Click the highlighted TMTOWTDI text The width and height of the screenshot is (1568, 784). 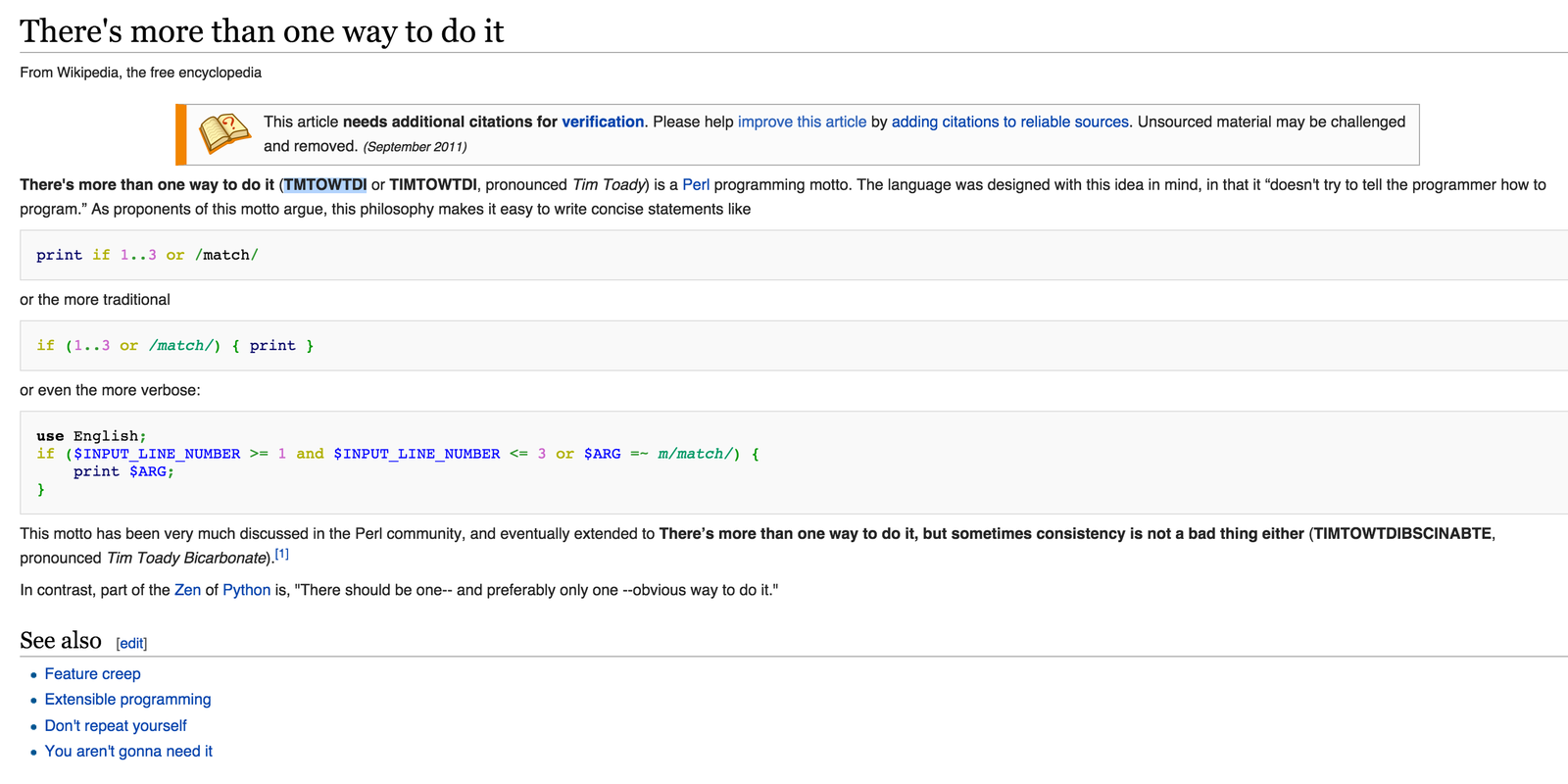pyautogui.click(x=325, y=184)
